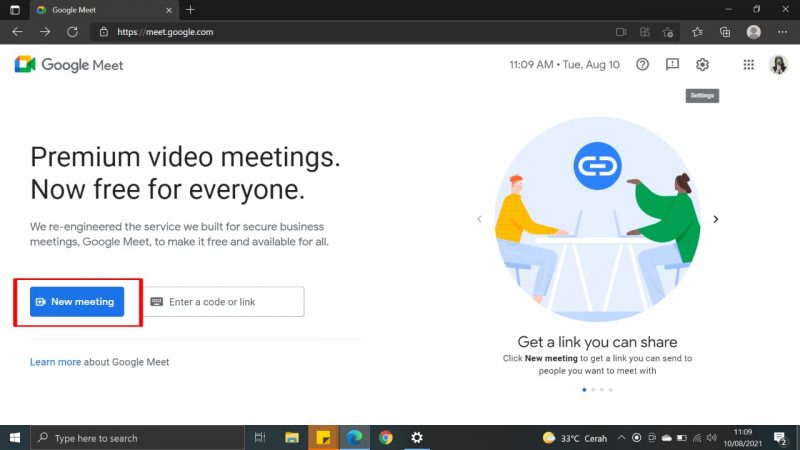The width and height of the screenshot is (800, 450).
Task: Open browser Collections
Action: point(725,32)
